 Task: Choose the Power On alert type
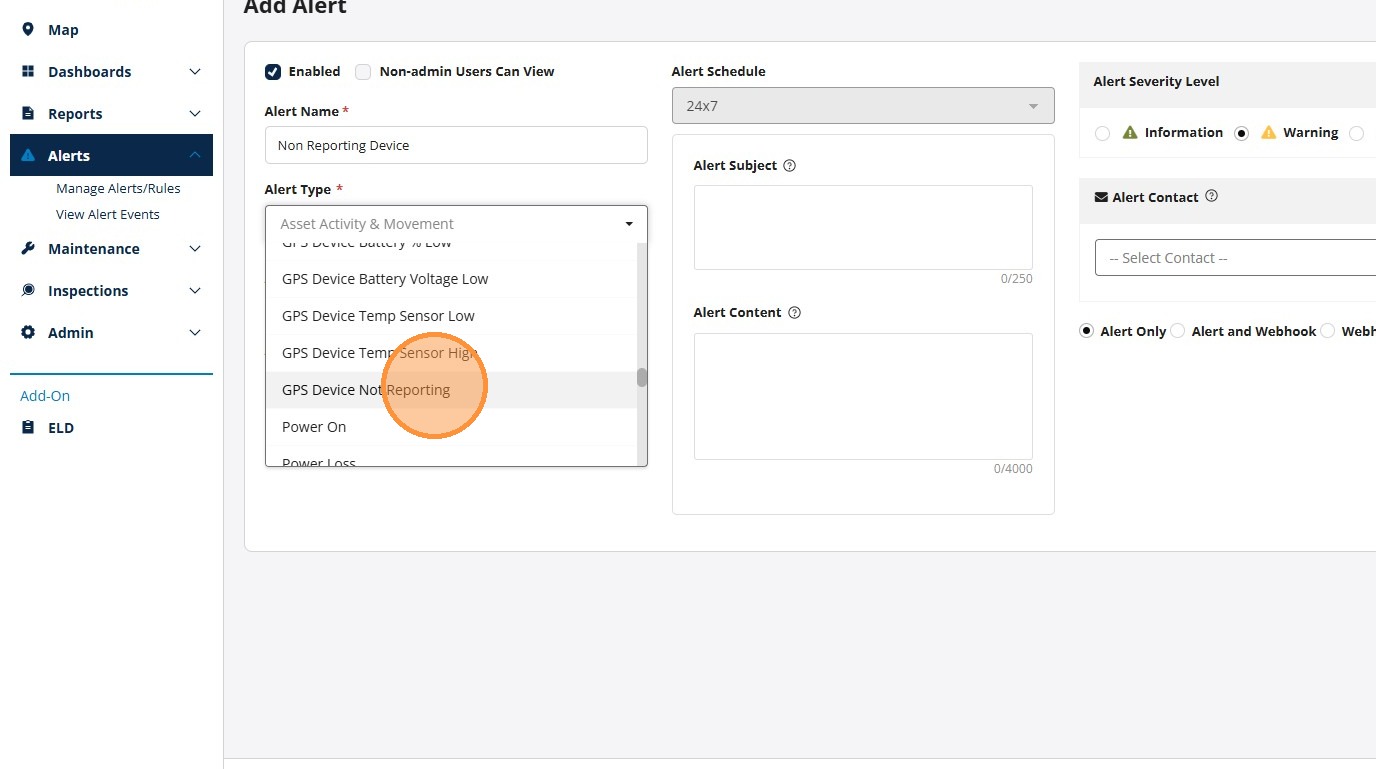(x=451, y=427)
